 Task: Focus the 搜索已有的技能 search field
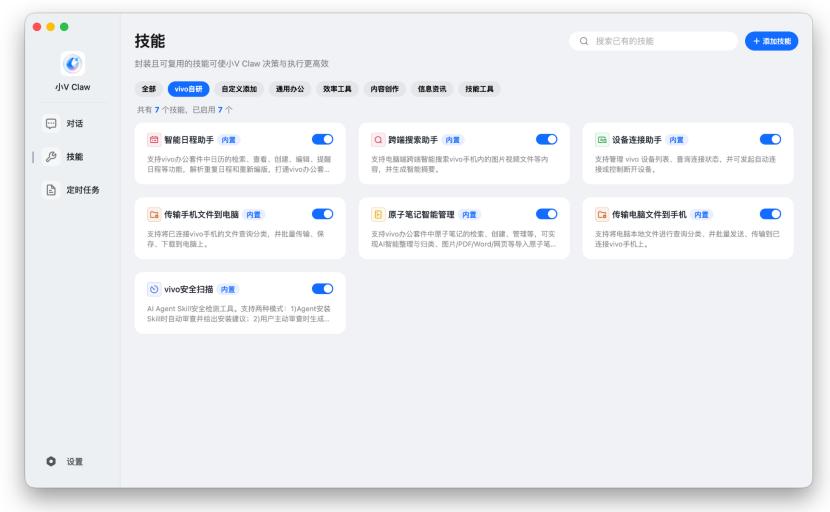click(x=653, y=41)
